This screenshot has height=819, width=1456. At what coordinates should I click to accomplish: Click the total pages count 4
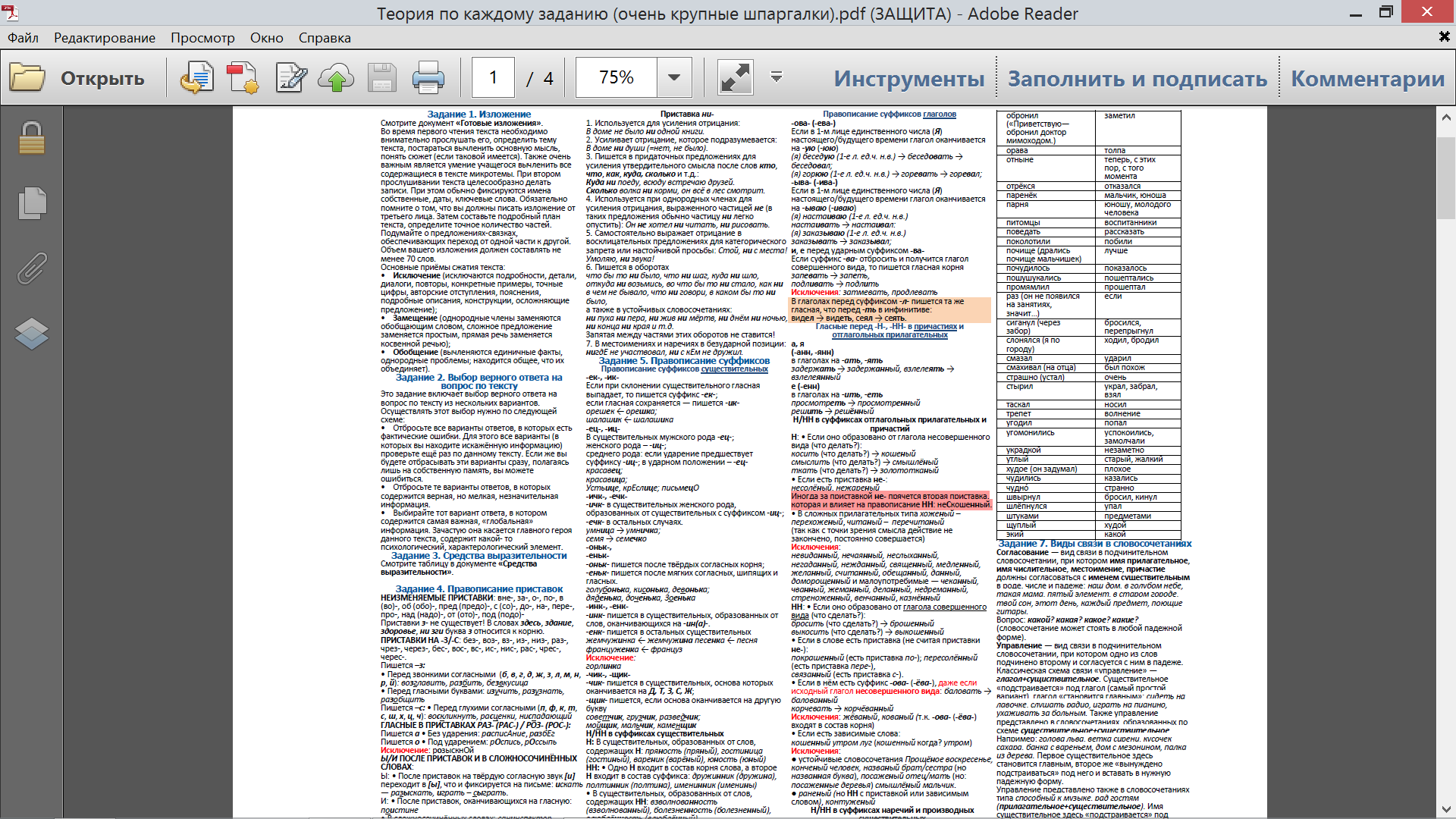[548, 78]
